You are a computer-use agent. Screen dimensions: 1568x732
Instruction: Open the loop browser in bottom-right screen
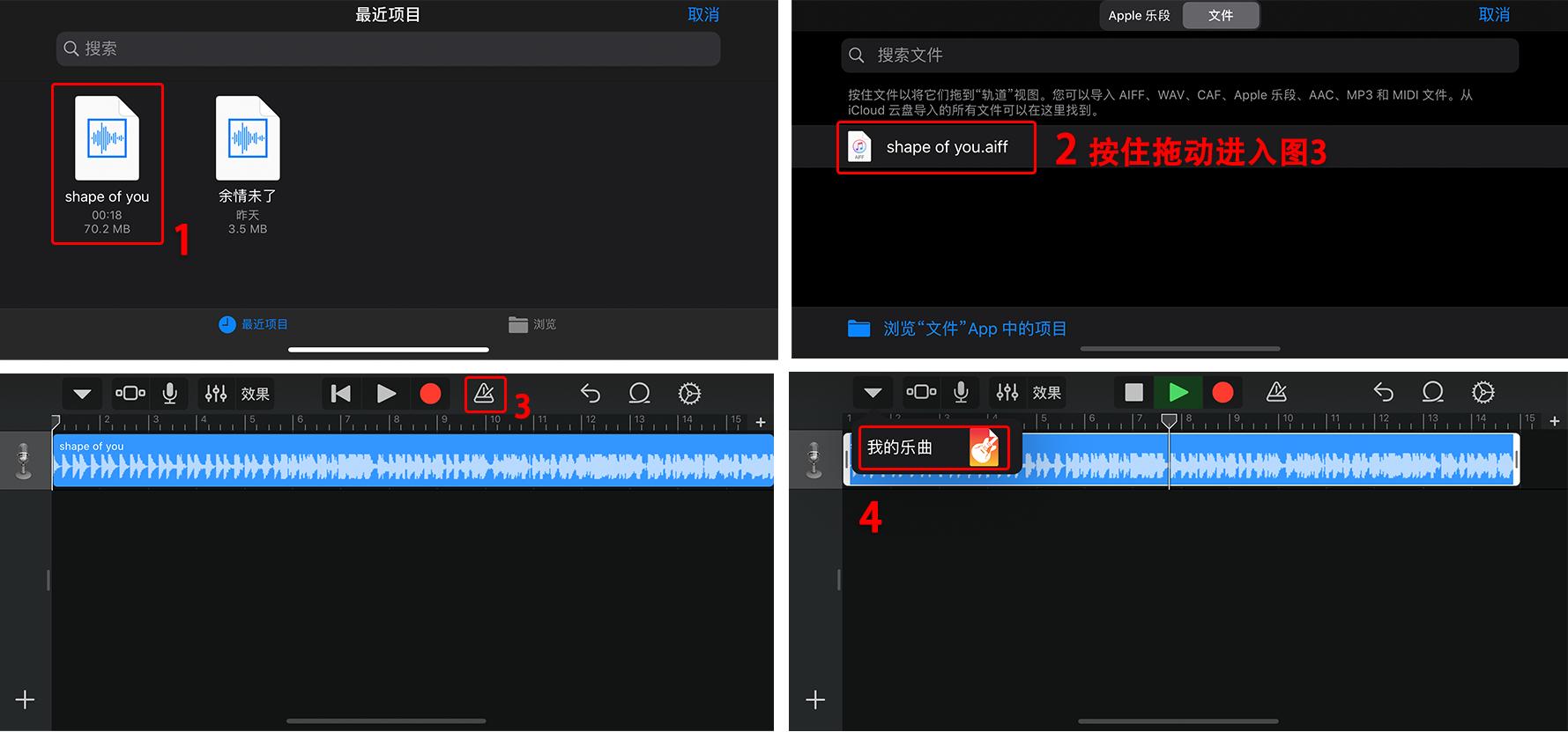pyautogui.click(x=1432, y=391)
